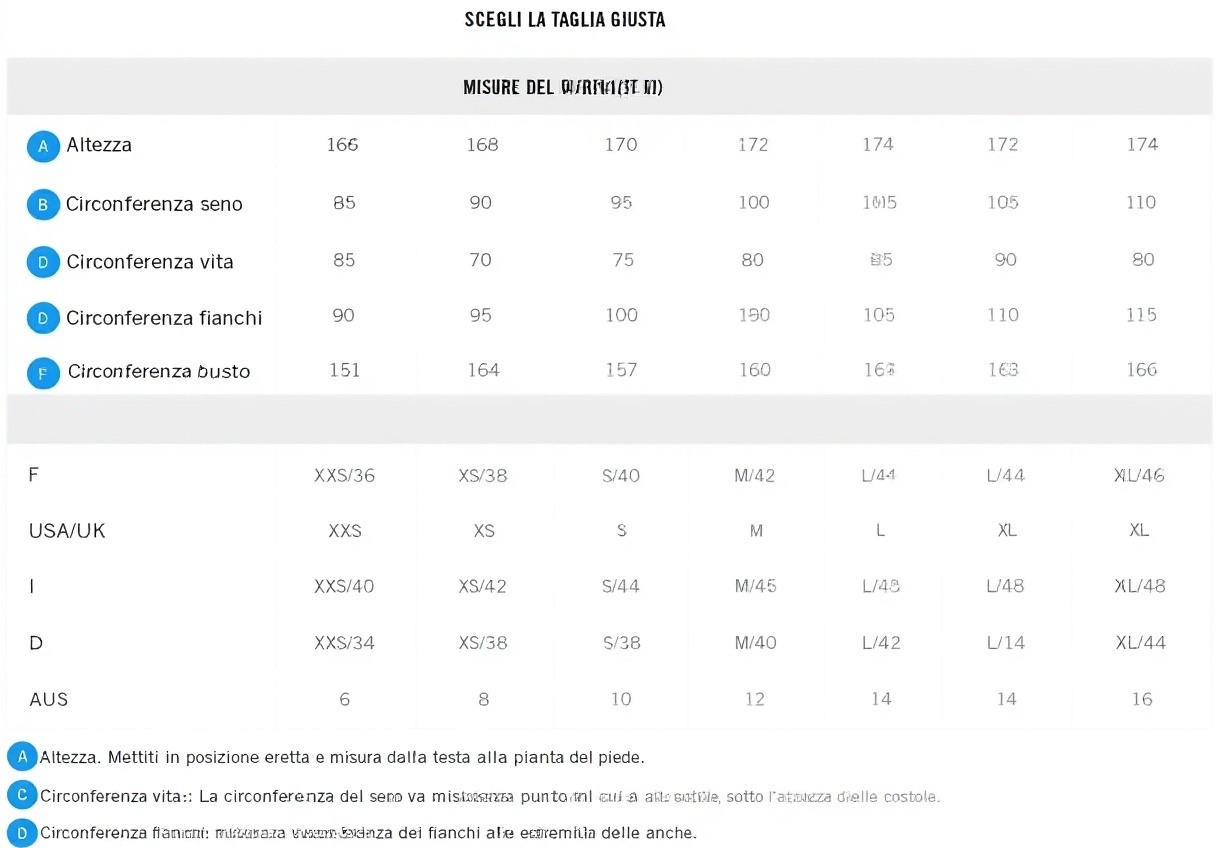Click the blue A badge beside Altezza row
Image resolution: width=1216 pixels, height=848 pixels.
point(43,146)
